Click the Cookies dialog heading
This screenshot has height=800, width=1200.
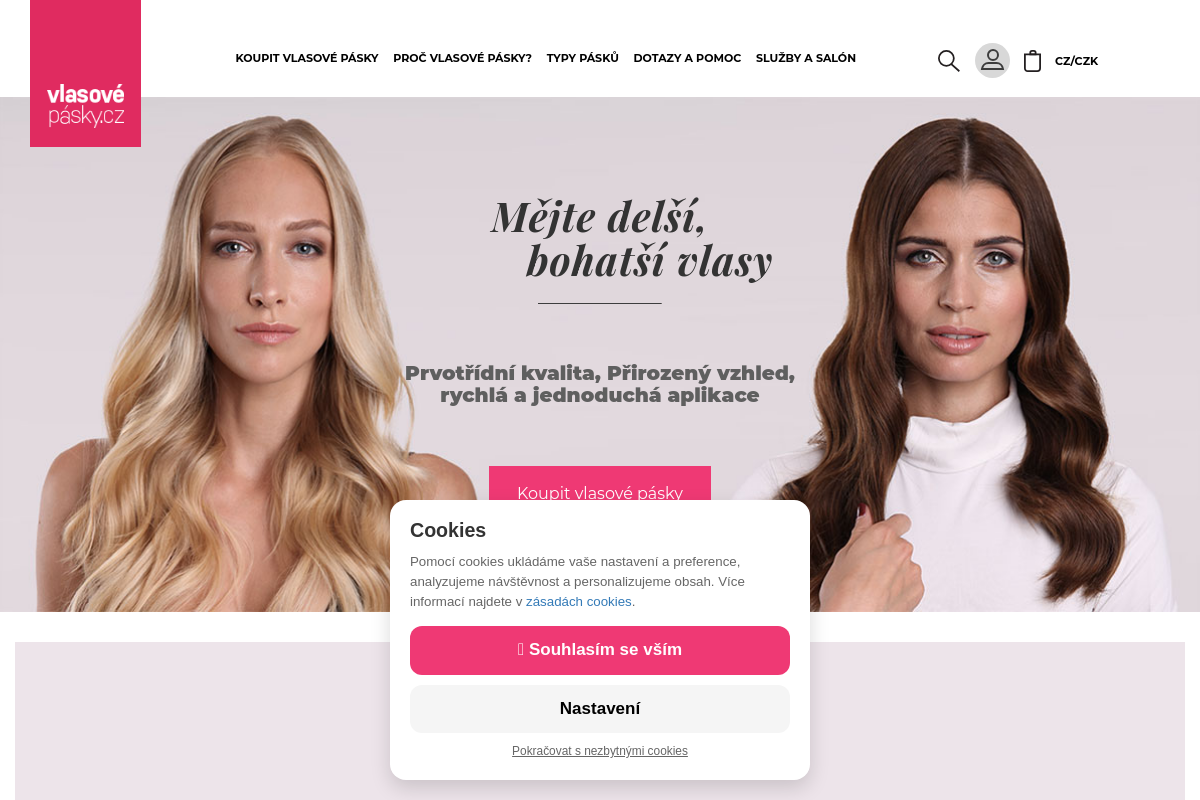click(448, 530)
